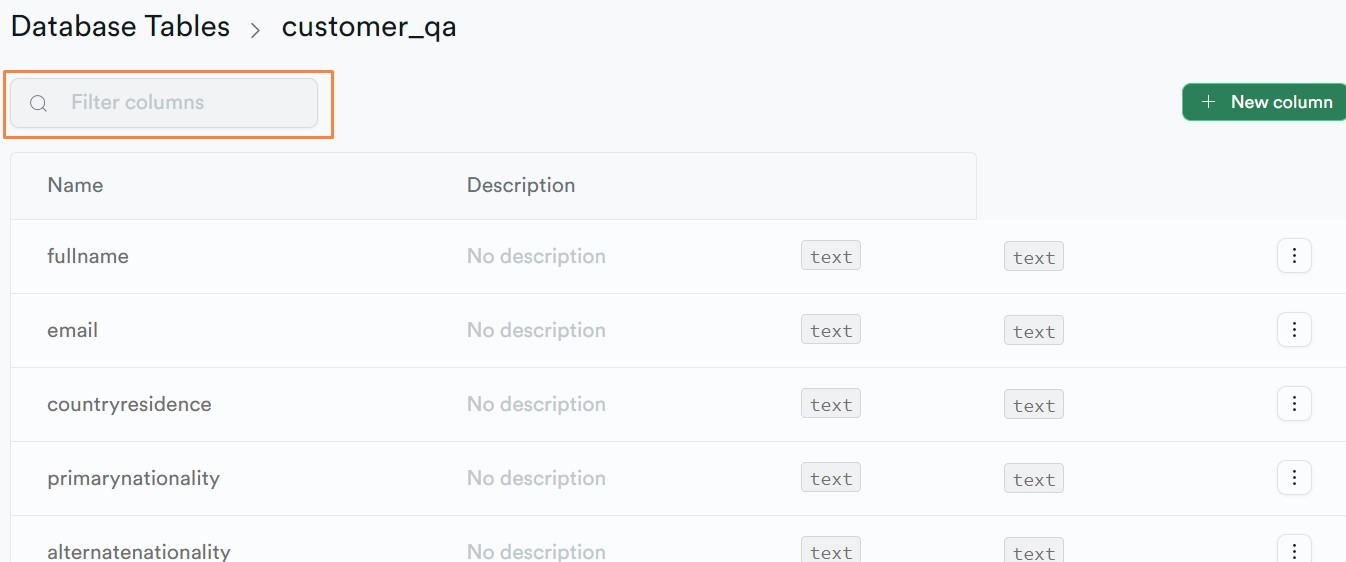The image size is (1346, 562).
Task: Open the primarynationality row three-dot menu
Action: pos(1294,478)
